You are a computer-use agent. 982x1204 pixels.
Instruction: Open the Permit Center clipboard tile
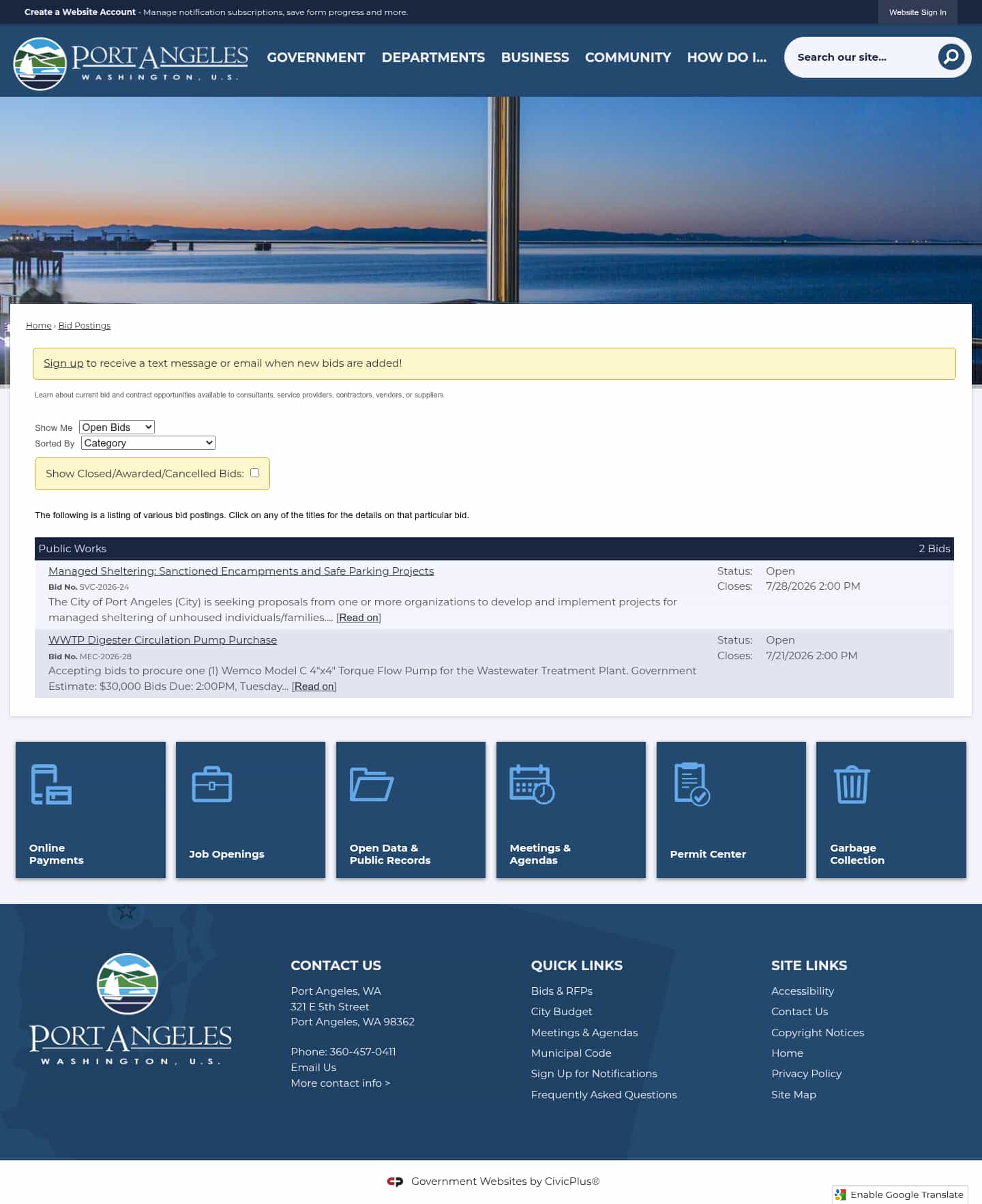click(731, 809)
